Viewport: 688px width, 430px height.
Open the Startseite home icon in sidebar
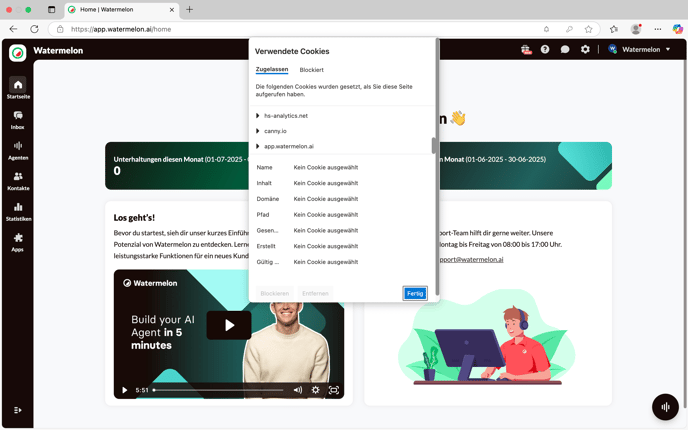tap(18, 88)
